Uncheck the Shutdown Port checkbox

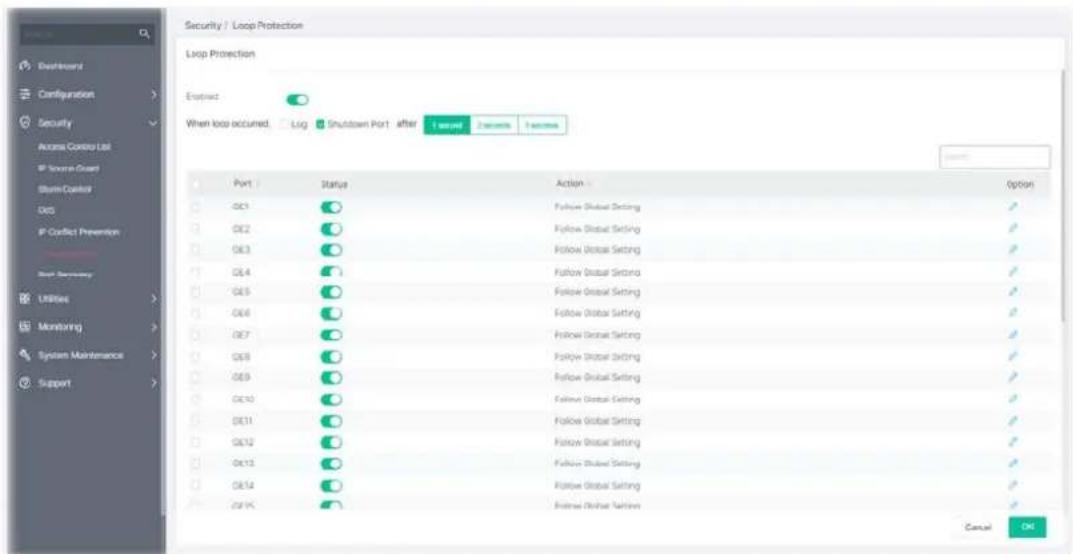pyautogui.click(x=319, y=124)
